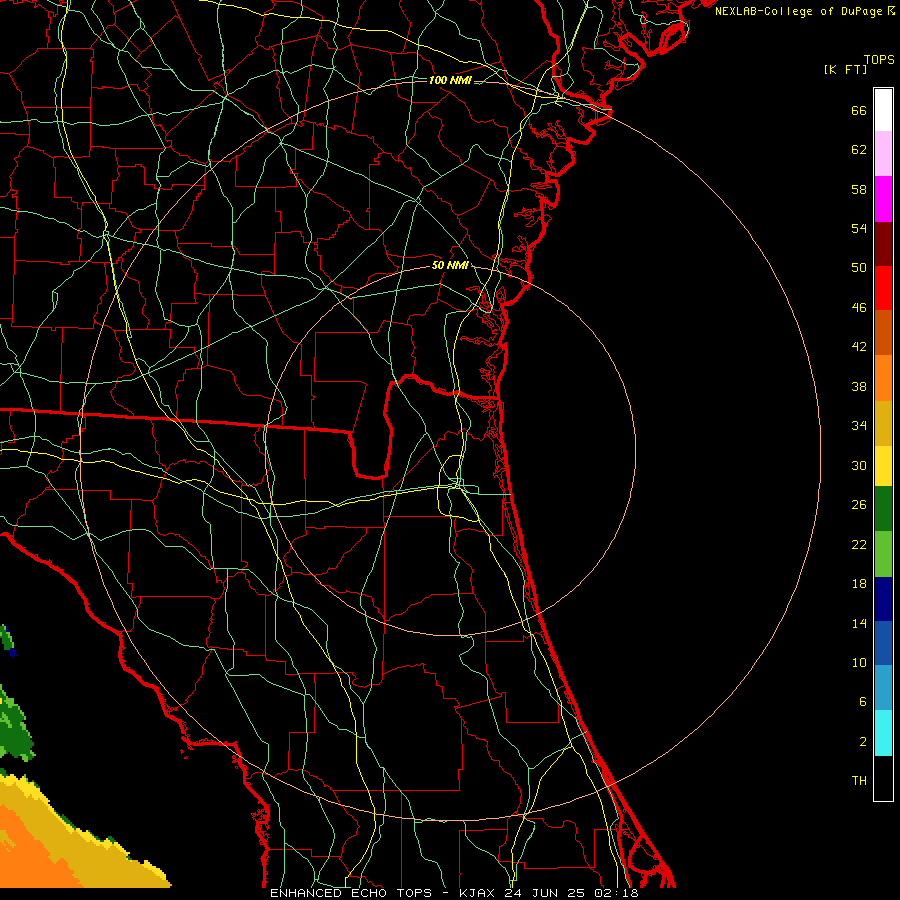Image resolution: width=900 pixels, height=900 pixels.
Task: Pick the burnt orange legend swatch
Action: pos(883,332)
